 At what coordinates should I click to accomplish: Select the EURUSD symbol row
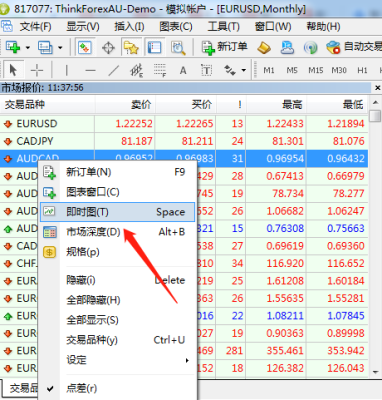[x=184, y=124]
